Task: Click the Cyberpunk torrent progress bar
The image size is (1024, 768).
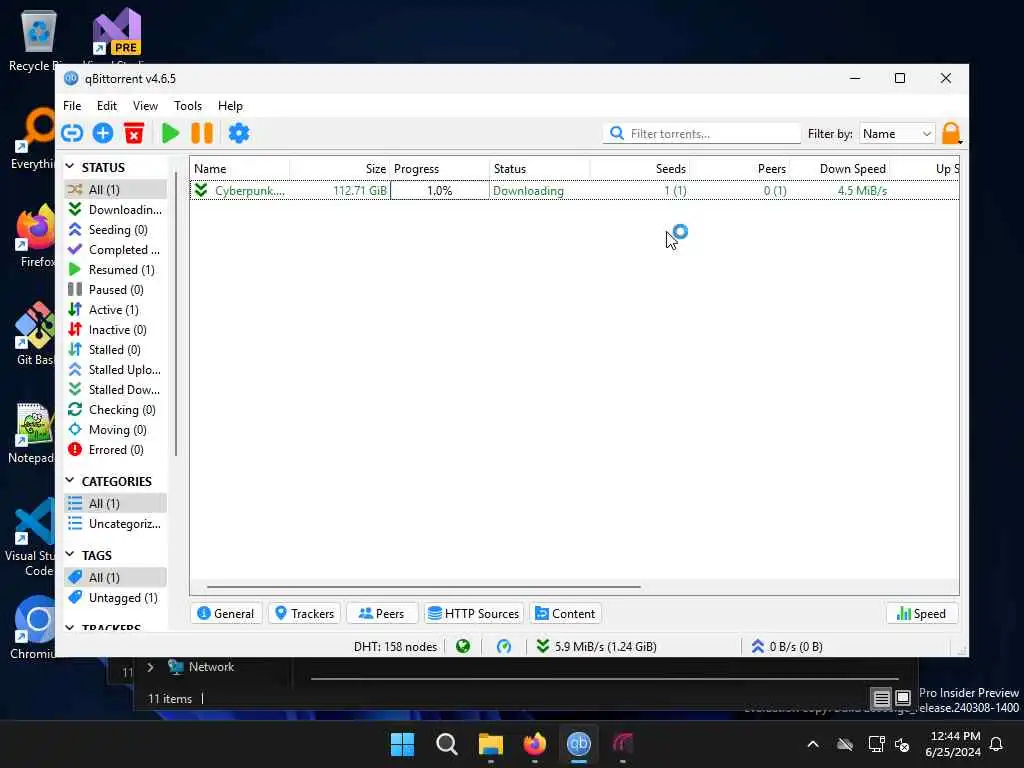Action: (440, 191)
